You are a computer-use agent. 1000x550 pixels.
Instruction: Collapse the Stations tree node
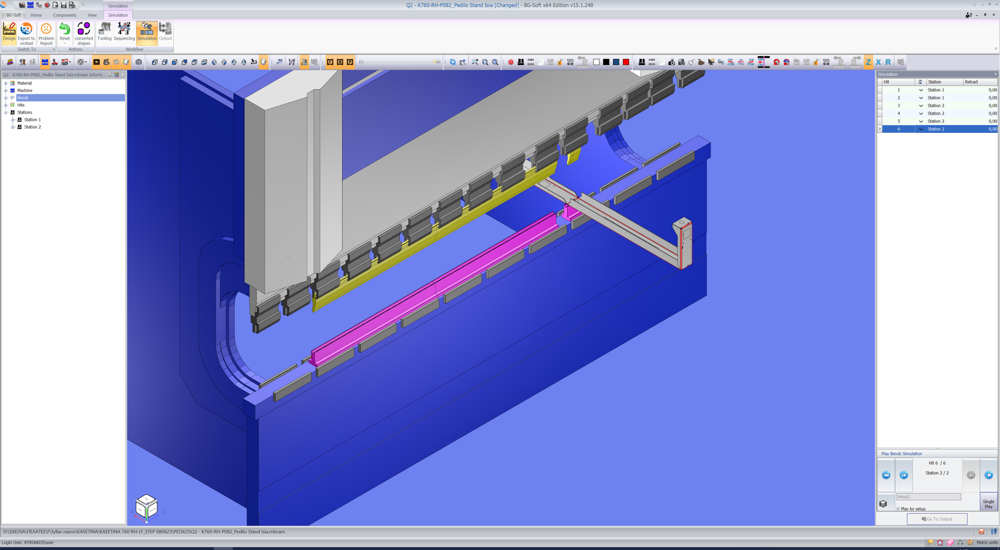pos(6,112)
